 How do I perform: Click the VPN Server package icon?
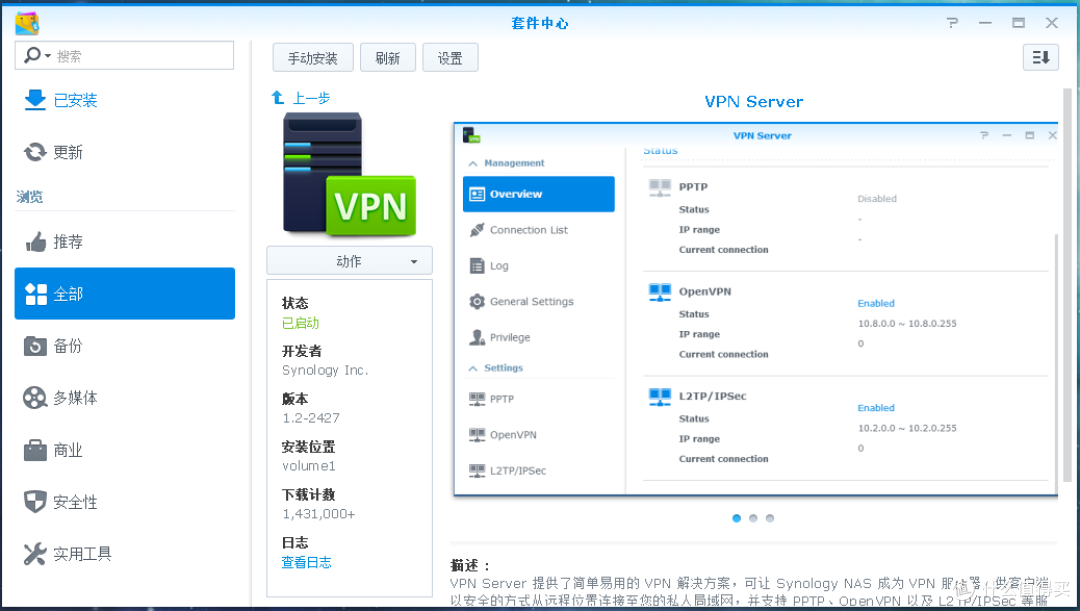tap(349, 174)
